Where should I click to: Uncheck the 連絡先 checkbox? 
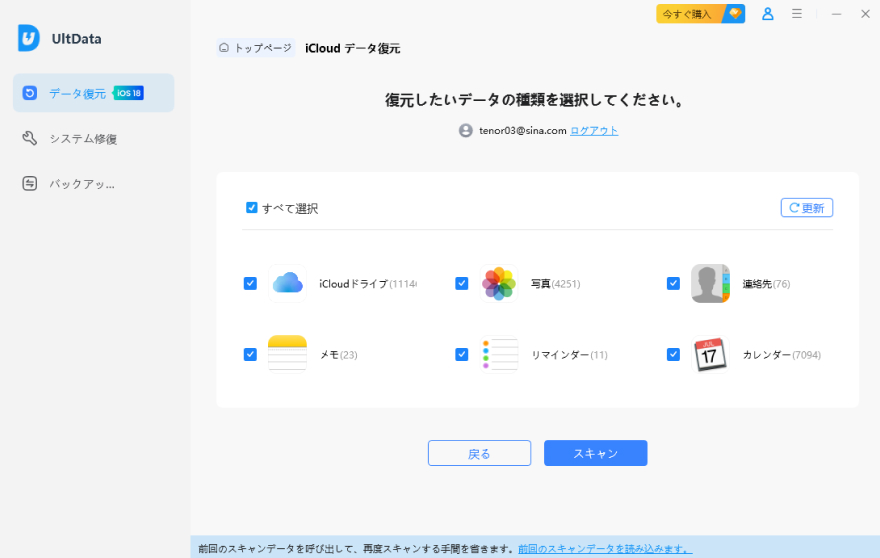pos(673,283)
